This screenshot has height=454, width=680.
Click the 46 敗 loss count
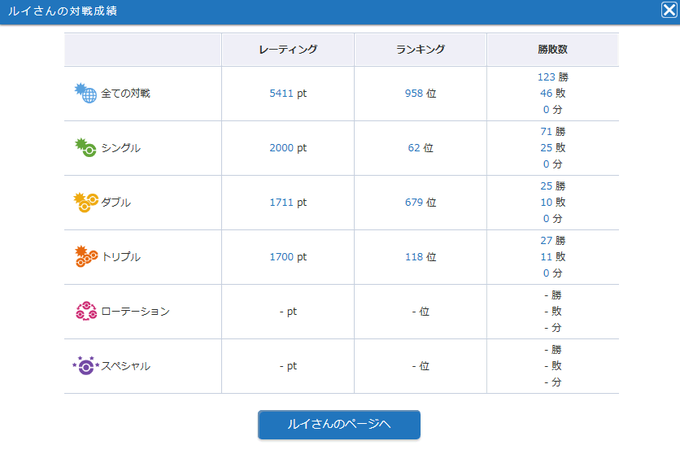click(x=552, y=93)
